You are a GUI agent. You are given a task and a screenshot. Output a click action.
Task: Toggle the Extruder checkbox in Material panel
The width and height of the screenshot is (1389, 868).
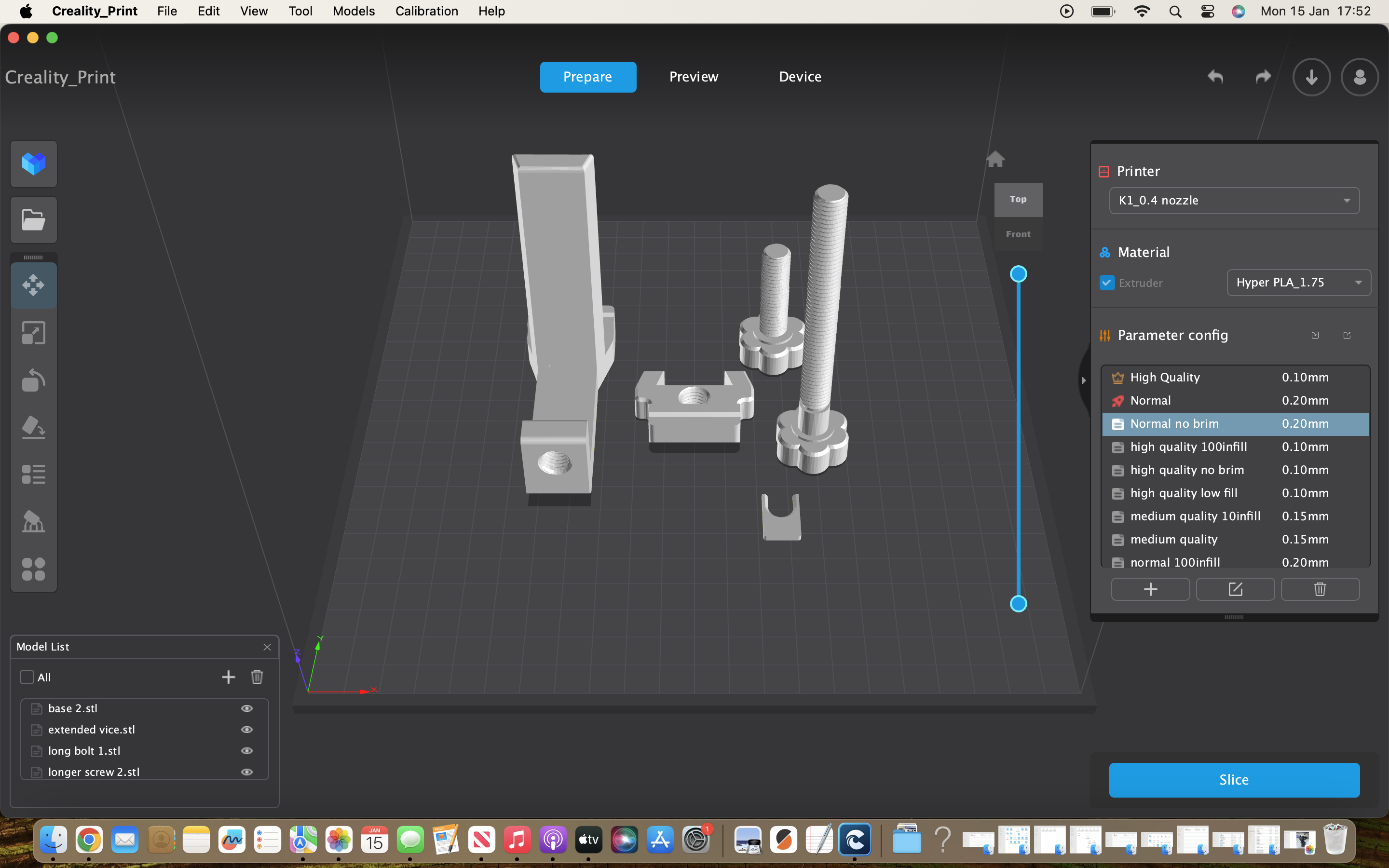coord(1106,283)
